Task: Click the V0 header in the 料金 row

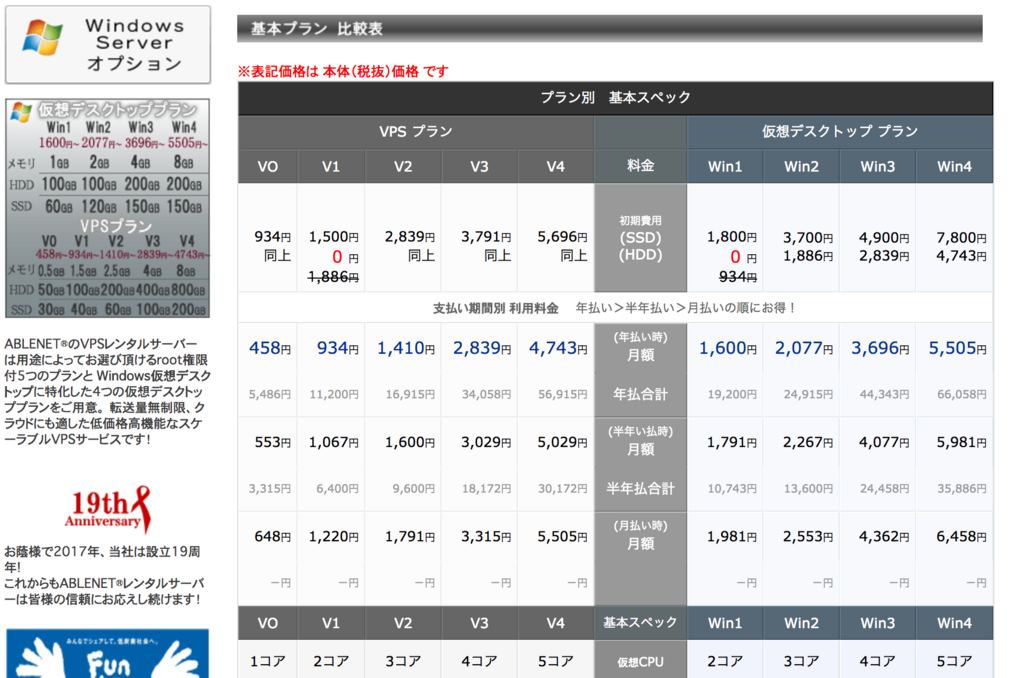Action: [x=268, y=167]
